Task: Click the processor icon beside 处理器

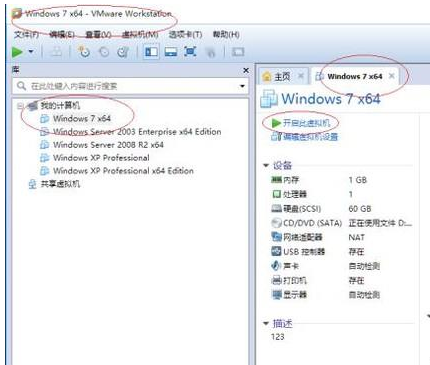Action: (277, 194)
